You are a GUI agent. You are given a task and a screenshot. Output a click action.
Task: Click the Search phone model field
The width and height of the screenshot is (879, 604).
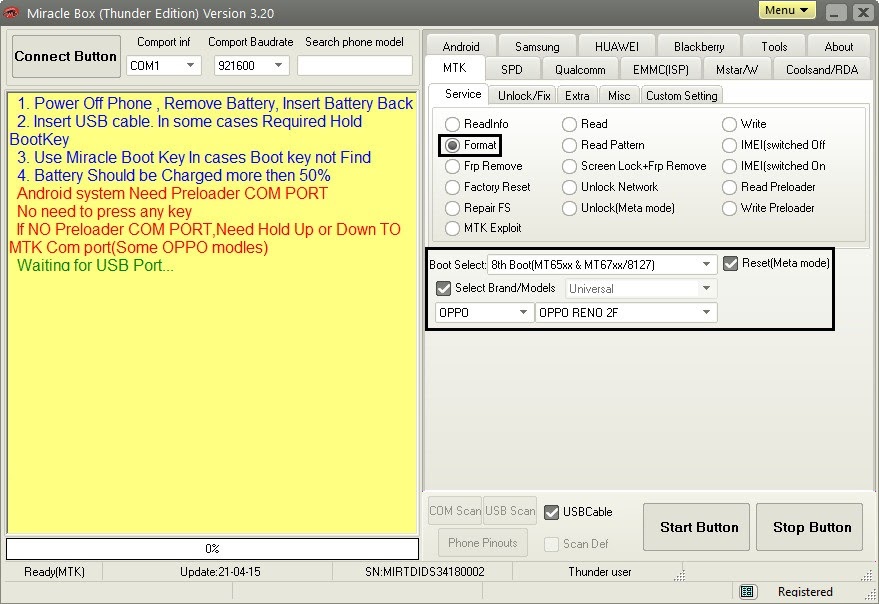tap(355, 66)
